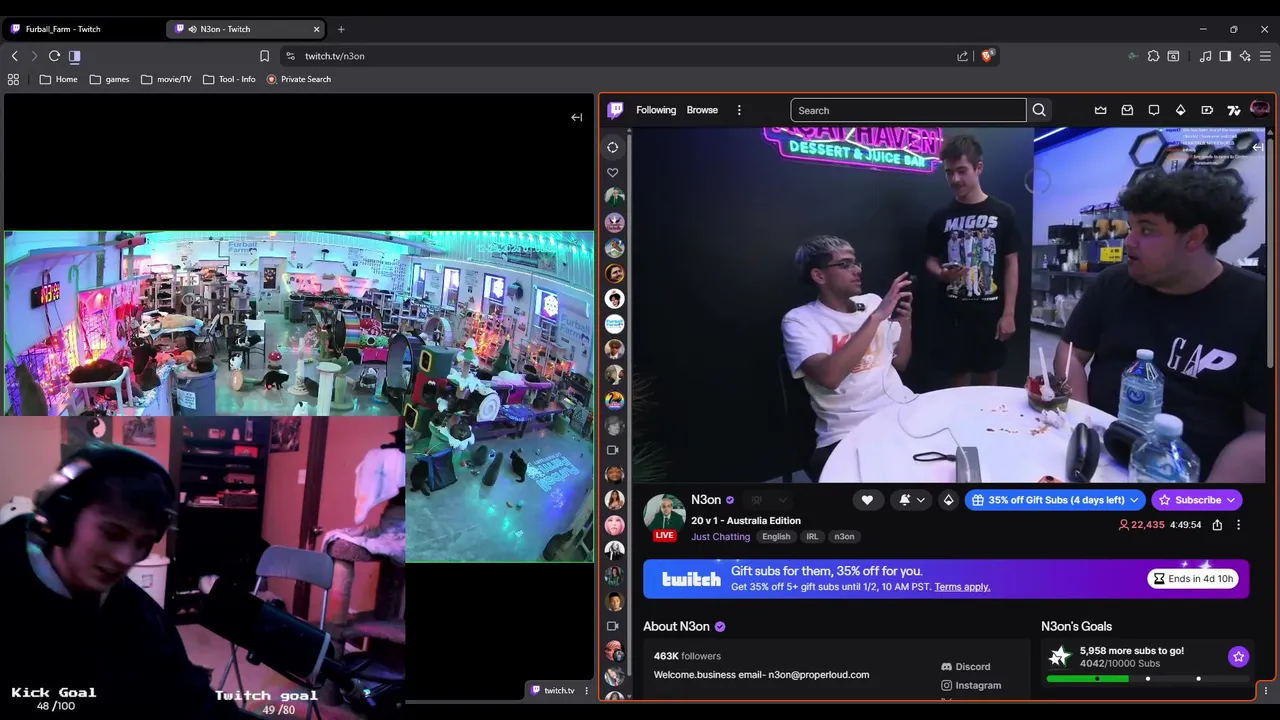Click the search magnifier button
The height and width of the screenshot is (720, 1280).
tap(1039, 110)
